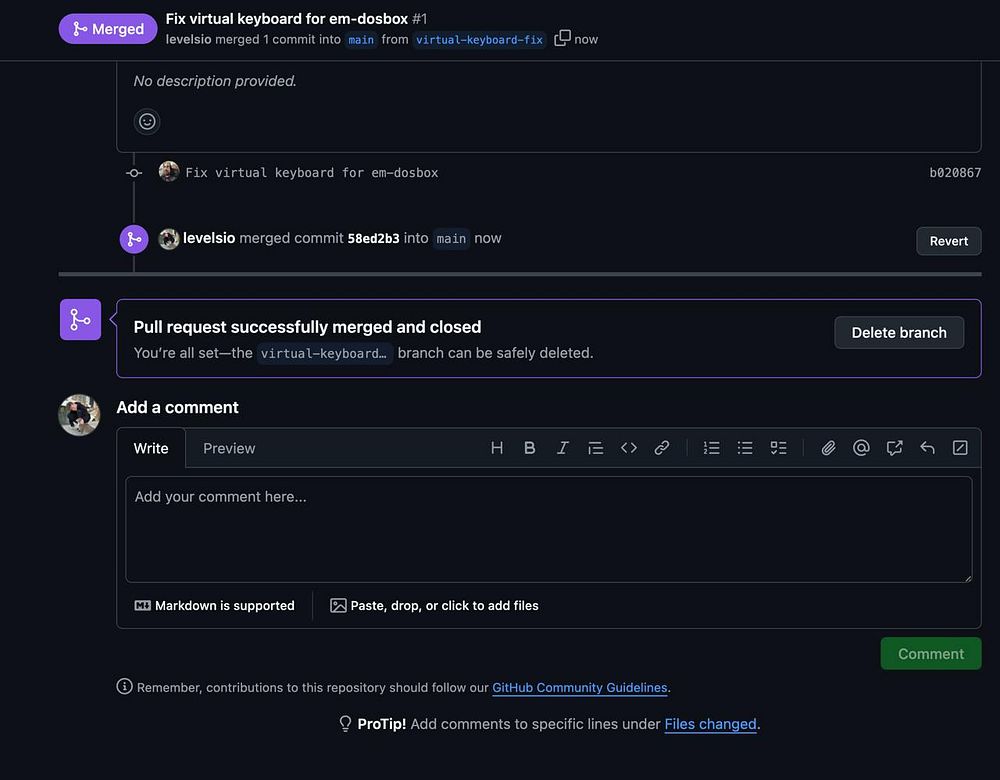Insert a saved reply
Viewport: 1000px width, 780px height.
pos(927,448)
